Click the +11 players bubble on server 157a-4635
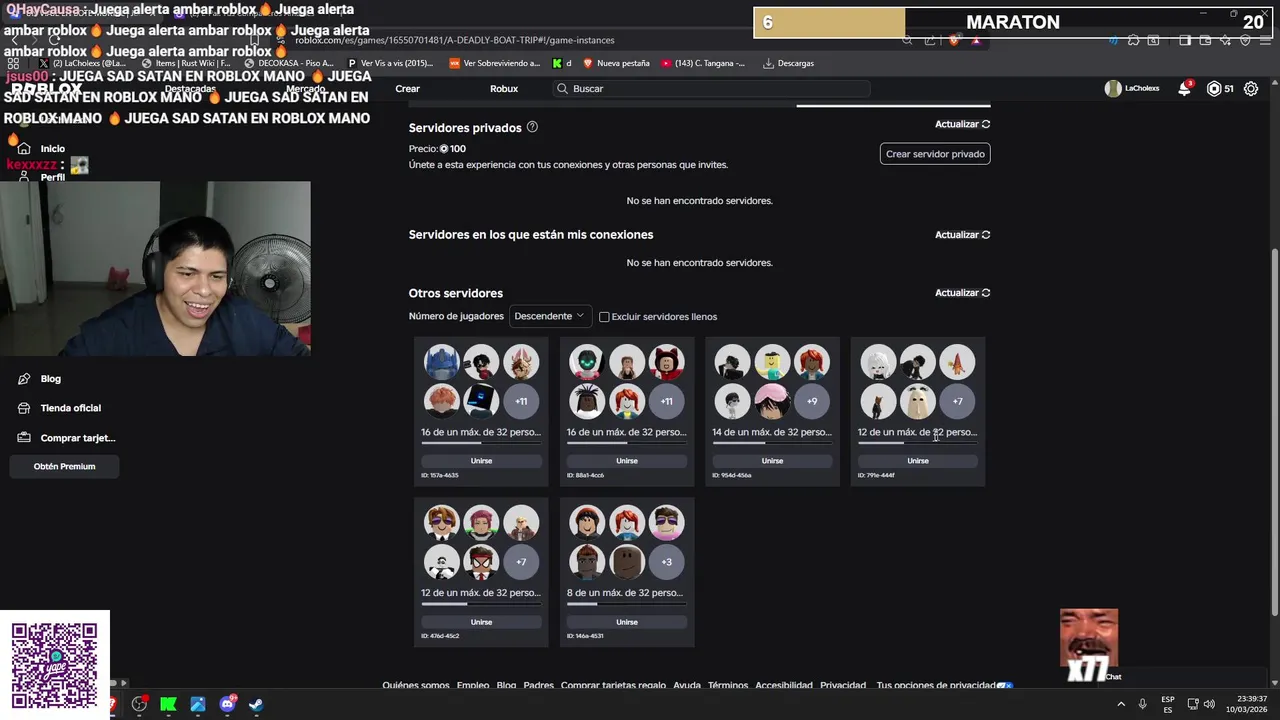The height and width of the screenshot is (720, 1280). [521, 401]
